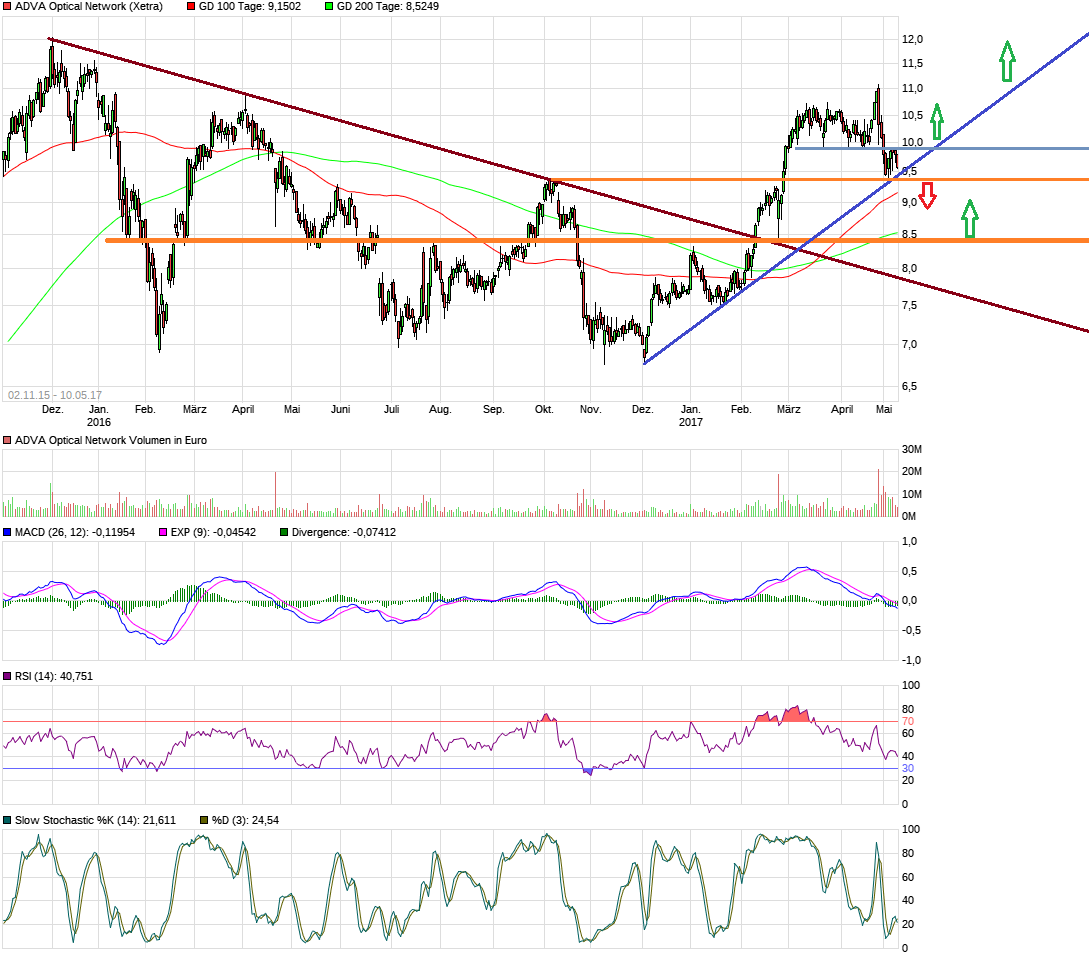Click the 'GD 100 Tage: 9,1502' label
Image resolution: width=1089 pixels, height=958 pixels.
(250, 6)
